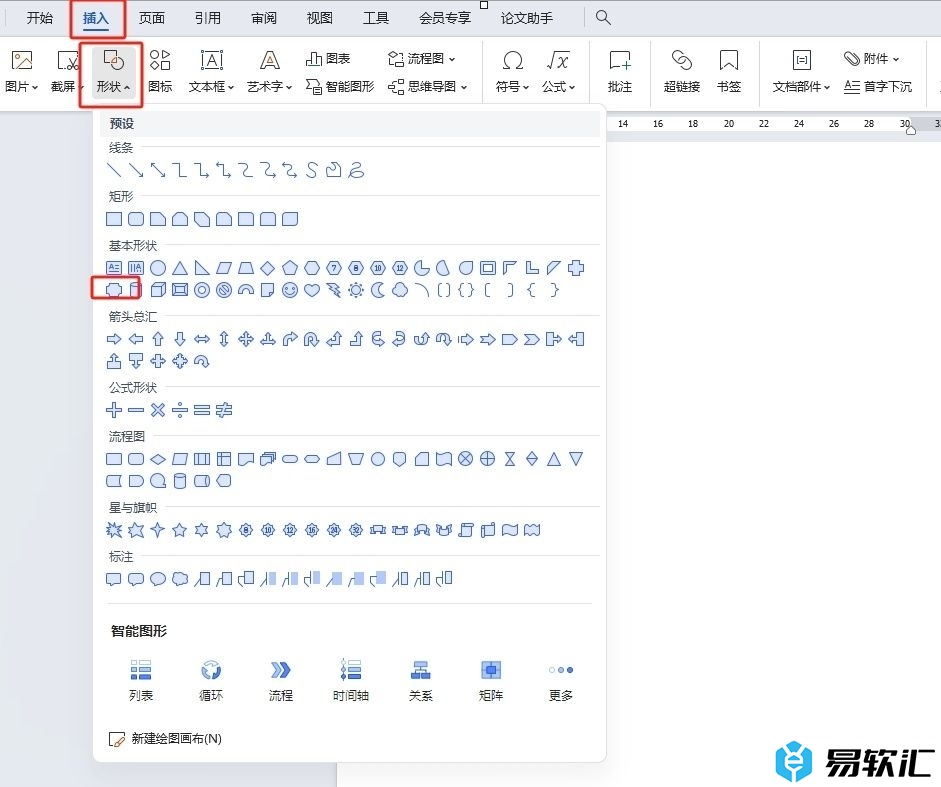Select the freeform scribble line shape
Viewport: 941px width, 787px height.
356,170
